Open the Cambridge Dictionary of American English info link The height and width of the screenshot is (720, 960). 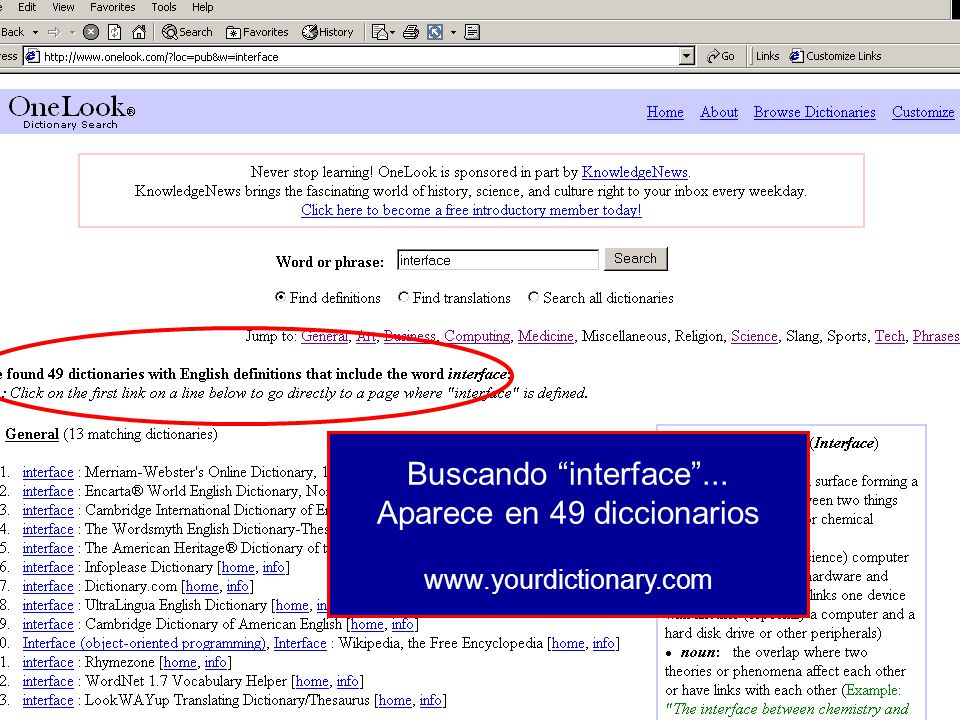tap(402, 624)
